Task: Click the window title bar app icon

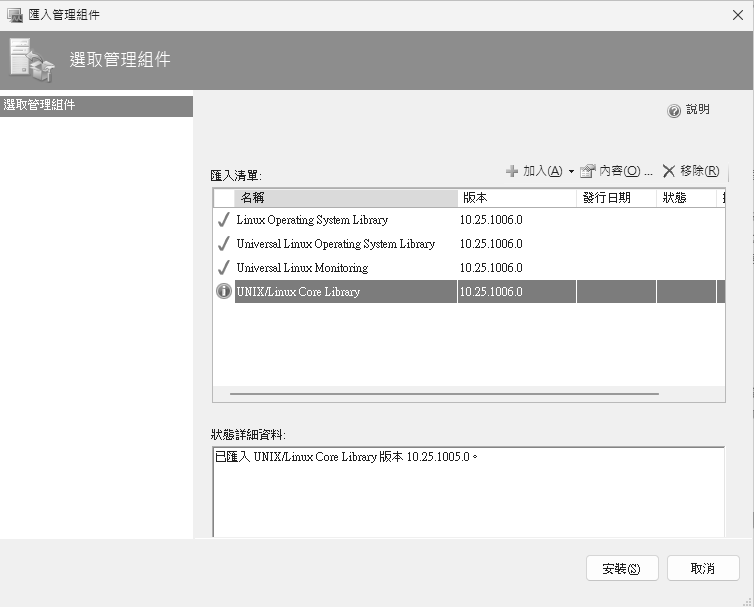Action: click(x=15, y=15)
